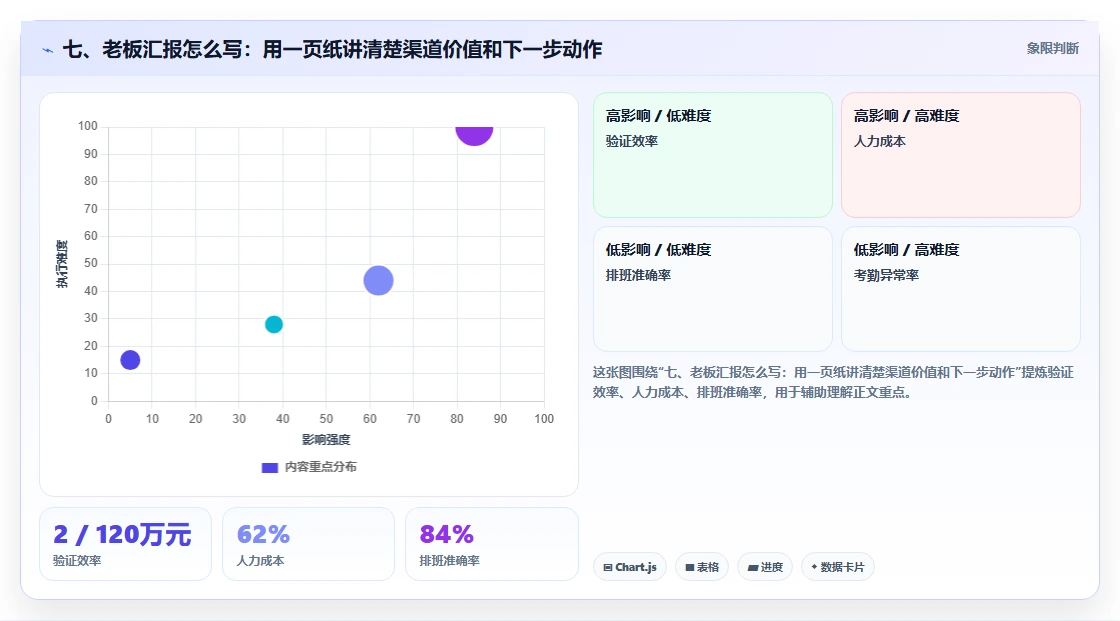Viewport: 1120px width, 621px height.
Task: Click the Chart.js tag chip
Action: (x=630, y=567)
